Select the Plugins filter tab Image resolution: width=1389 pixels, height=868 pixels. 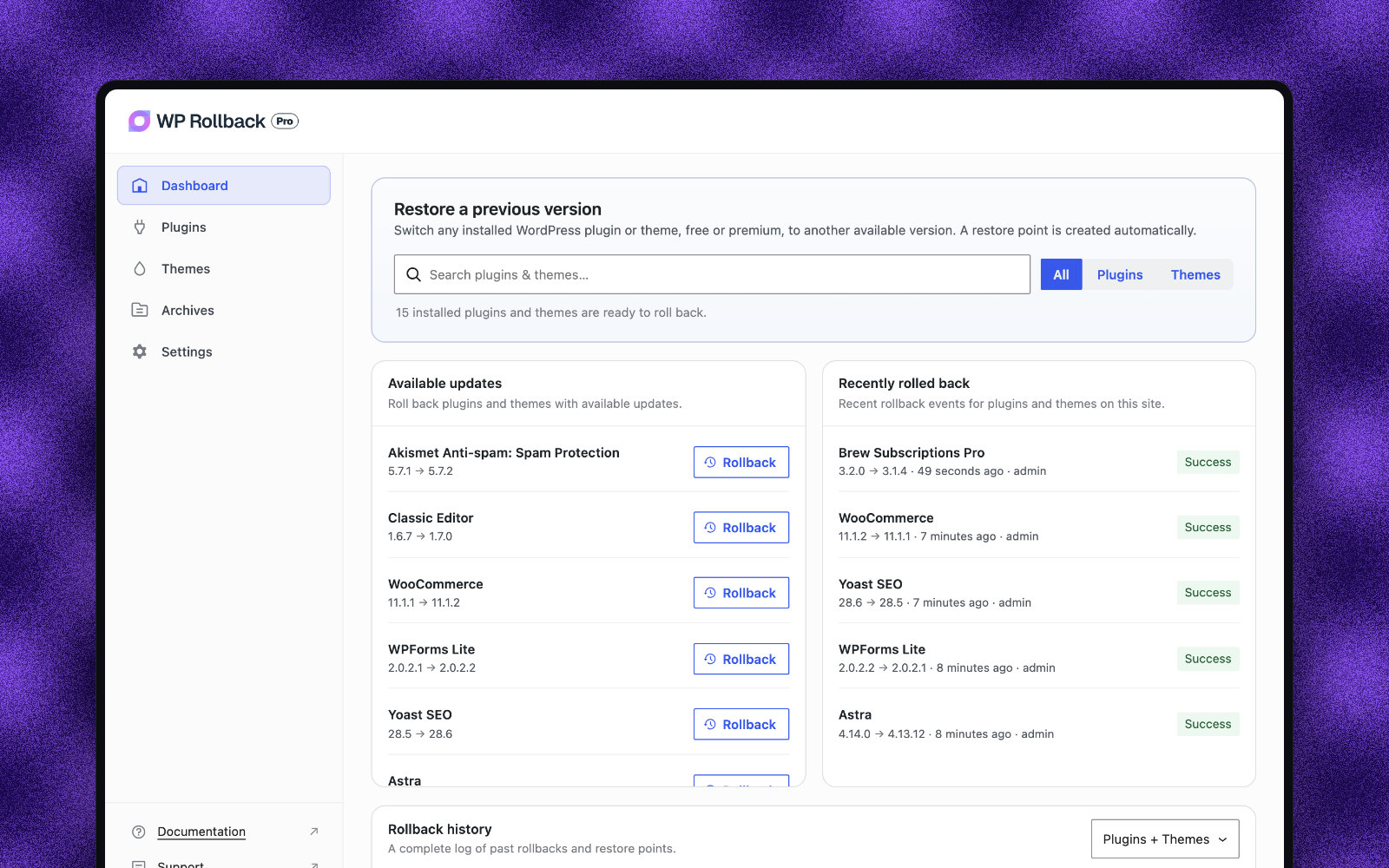point(1120,274)
